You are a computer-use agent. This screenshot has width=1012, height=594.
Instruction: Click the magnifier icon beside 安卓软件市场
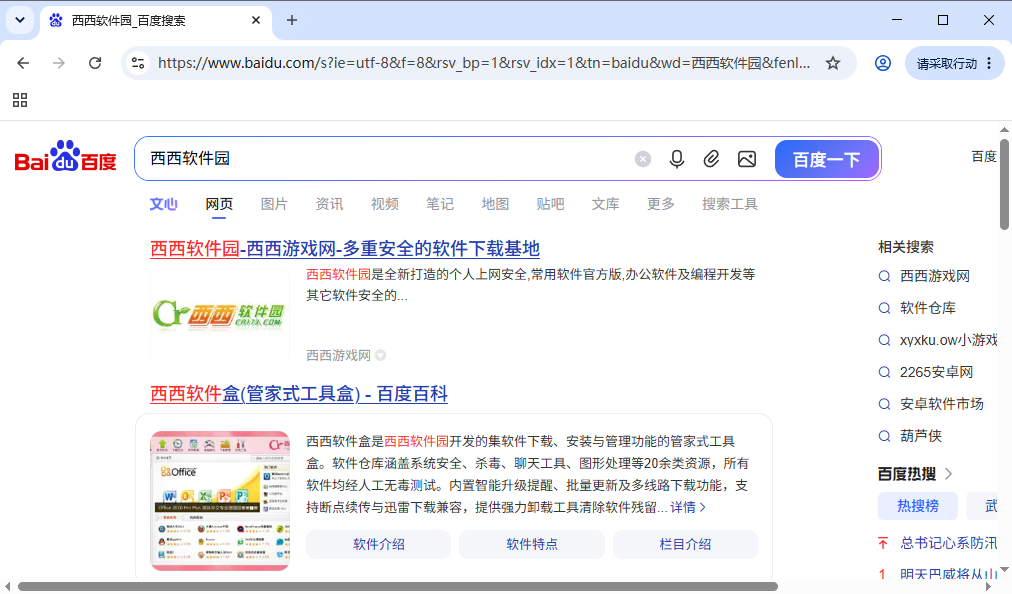[x=884, y=404]
